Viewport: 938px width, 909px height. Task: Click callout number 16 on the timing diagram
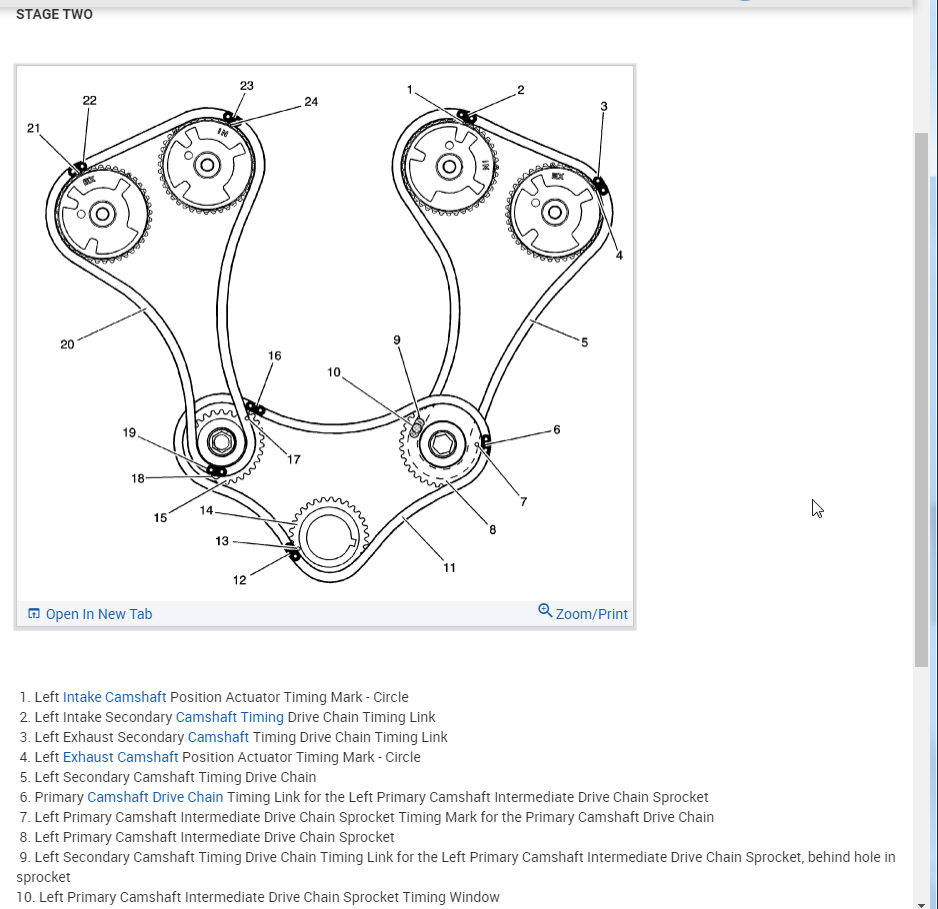click(x=275, y=356)
